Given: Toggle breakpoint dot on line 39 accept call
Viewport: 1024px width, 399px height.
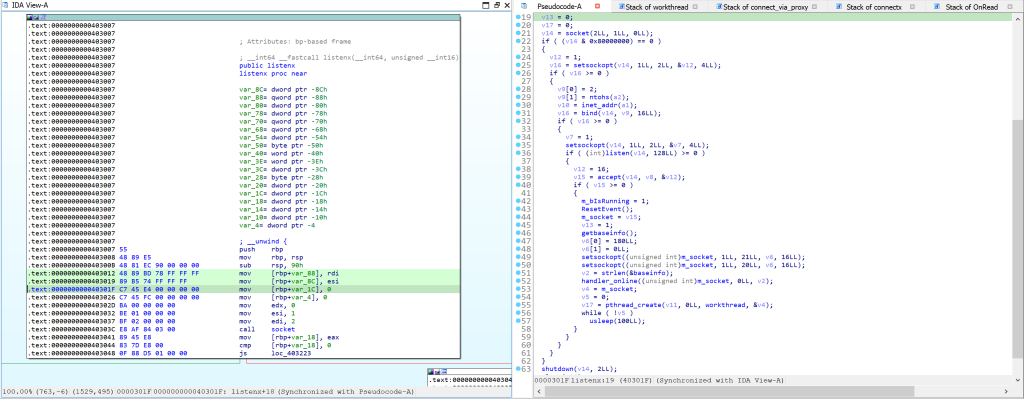Looking at the screenshot, I should [519, 177].
